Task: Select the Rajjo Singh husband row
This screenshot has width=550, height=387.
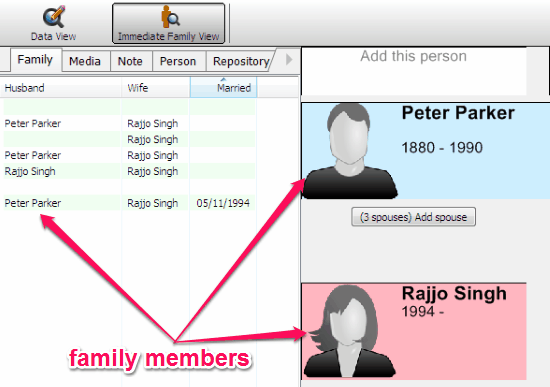Action: pyautogui.click(x=129, y=171)
